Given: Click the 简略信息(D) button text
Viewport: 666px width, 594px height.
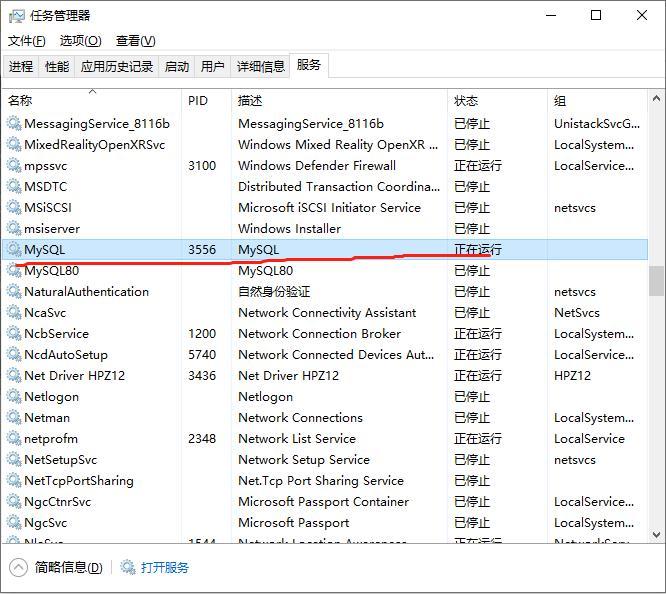Looking at the screenshot, I should pyautogui.click(x=69, y=568).
